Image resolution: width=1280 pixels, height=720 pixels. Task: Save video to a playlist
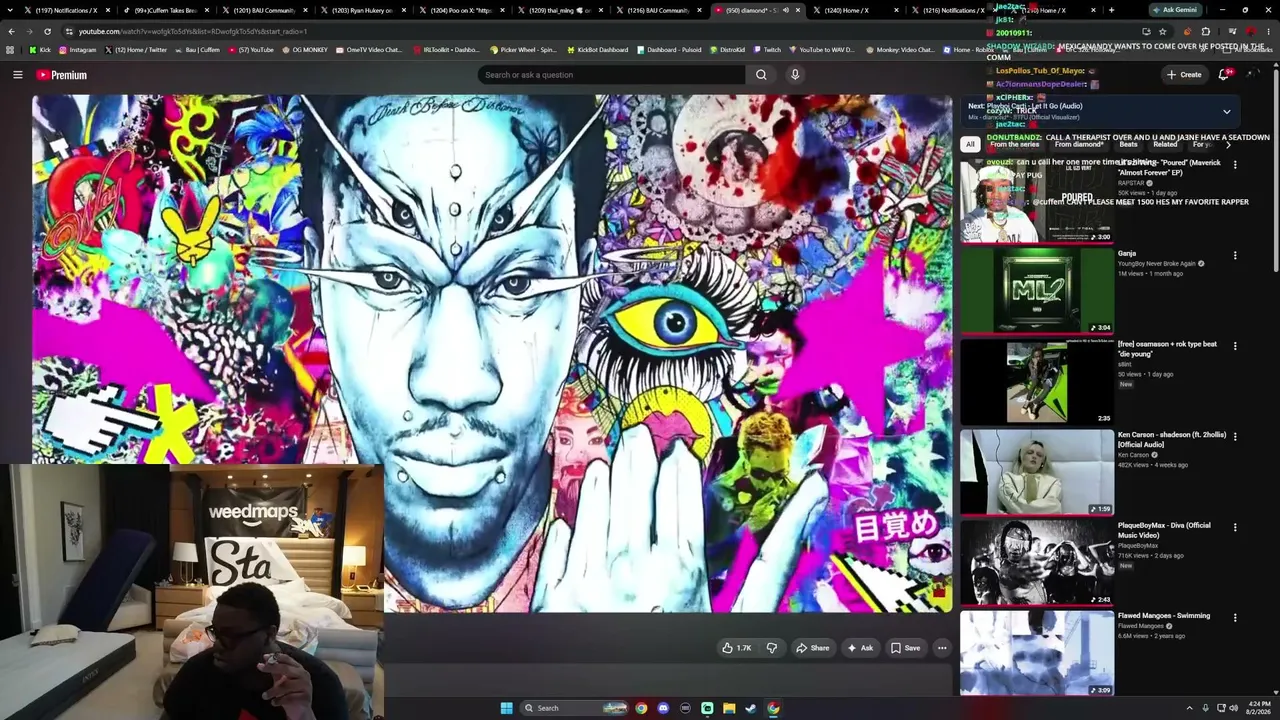tap(905, 648)
